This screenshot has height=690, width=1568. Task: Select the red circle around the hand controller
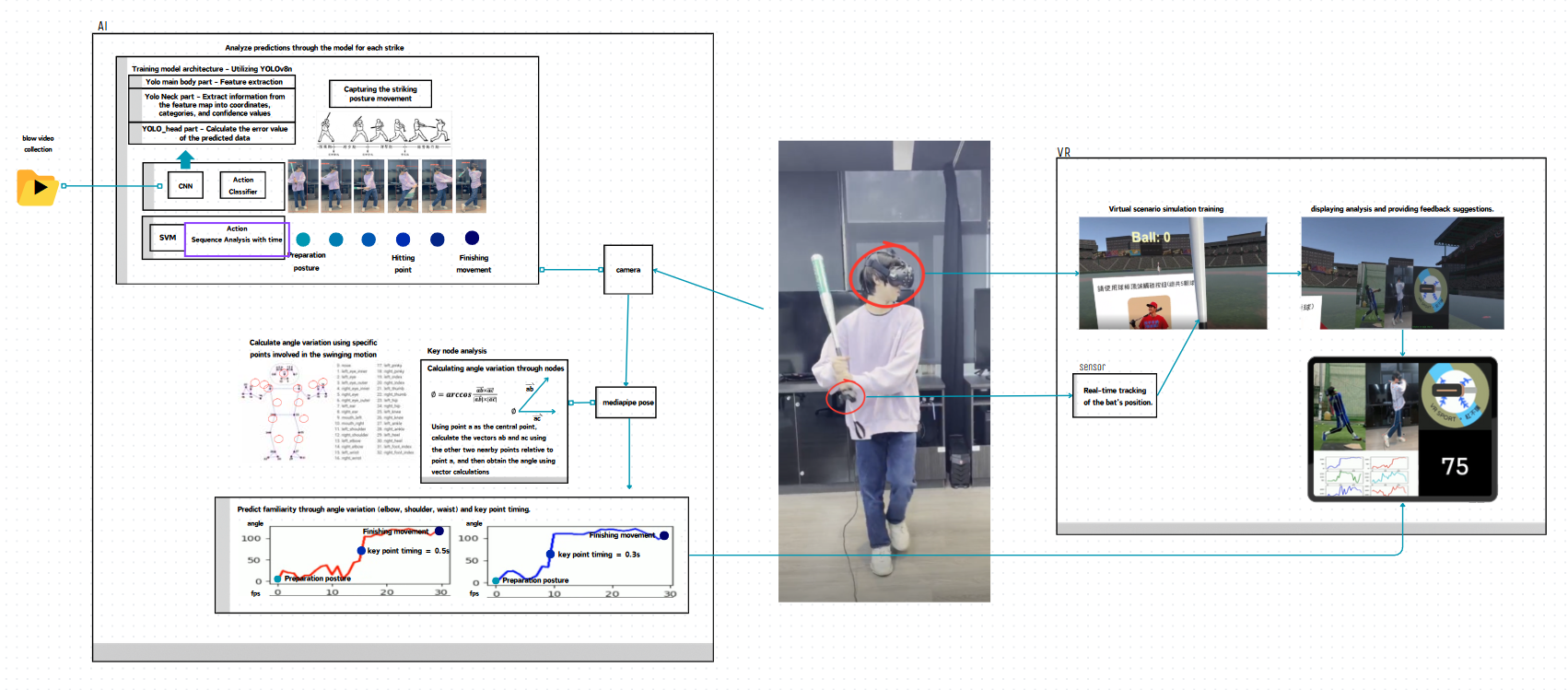845,397
